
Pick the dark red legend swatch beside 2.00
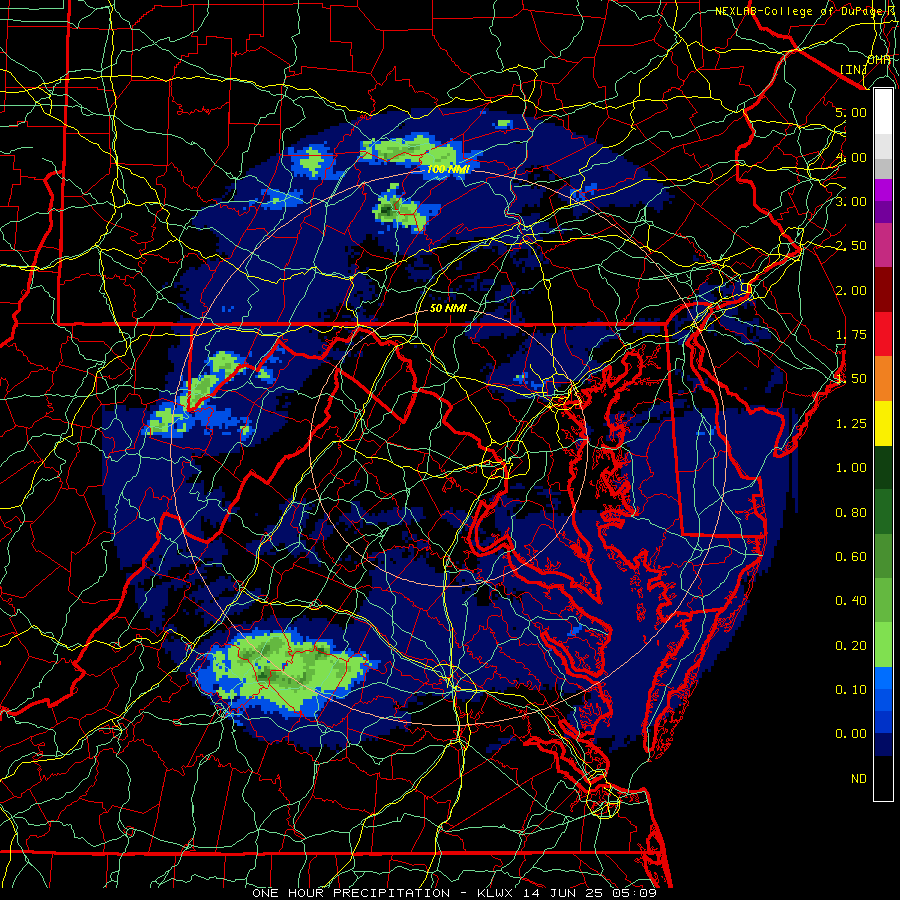tap(883, 290)
